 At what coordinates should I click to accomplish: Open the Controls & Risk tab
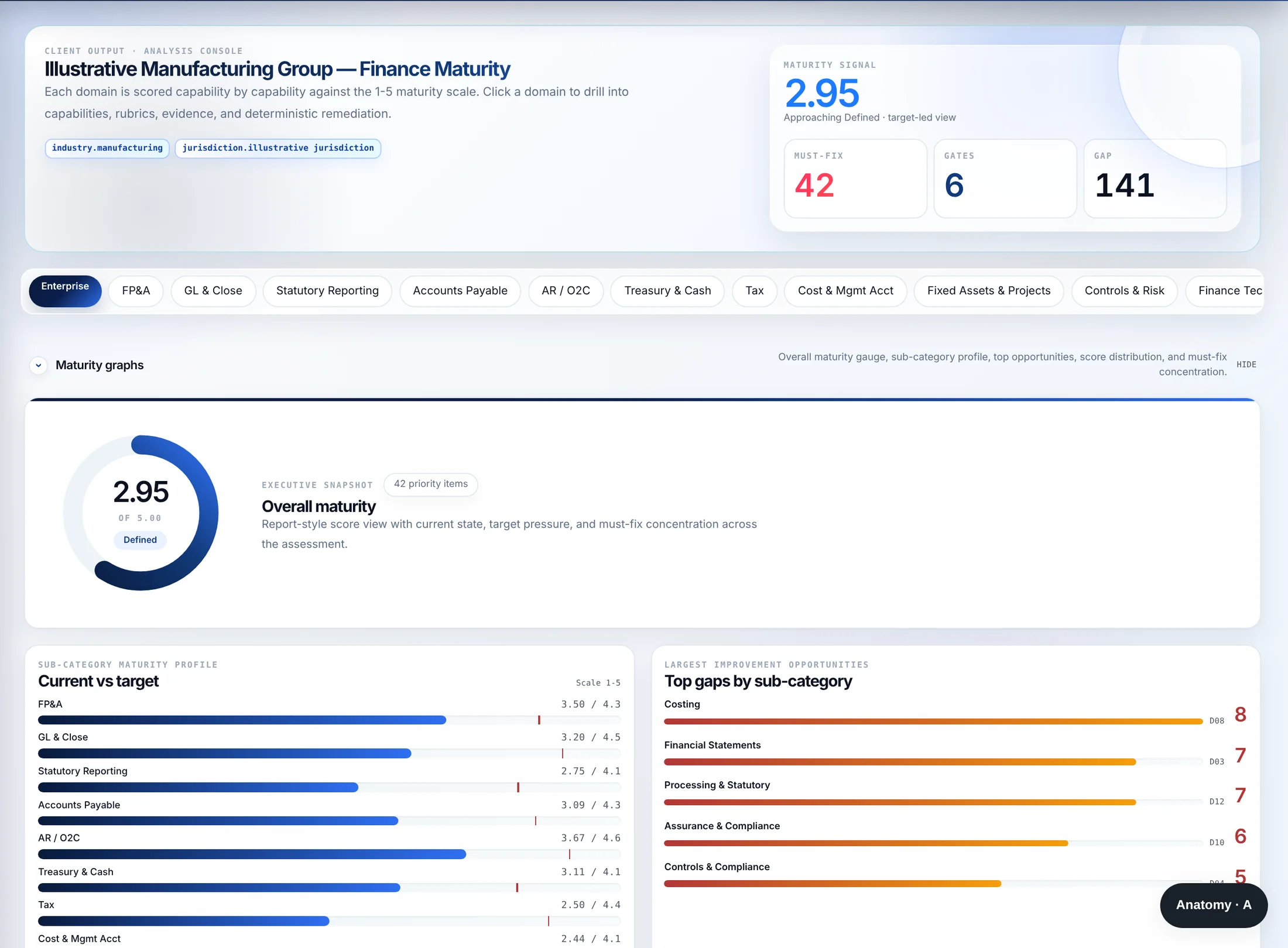(x=1124, y=291)
